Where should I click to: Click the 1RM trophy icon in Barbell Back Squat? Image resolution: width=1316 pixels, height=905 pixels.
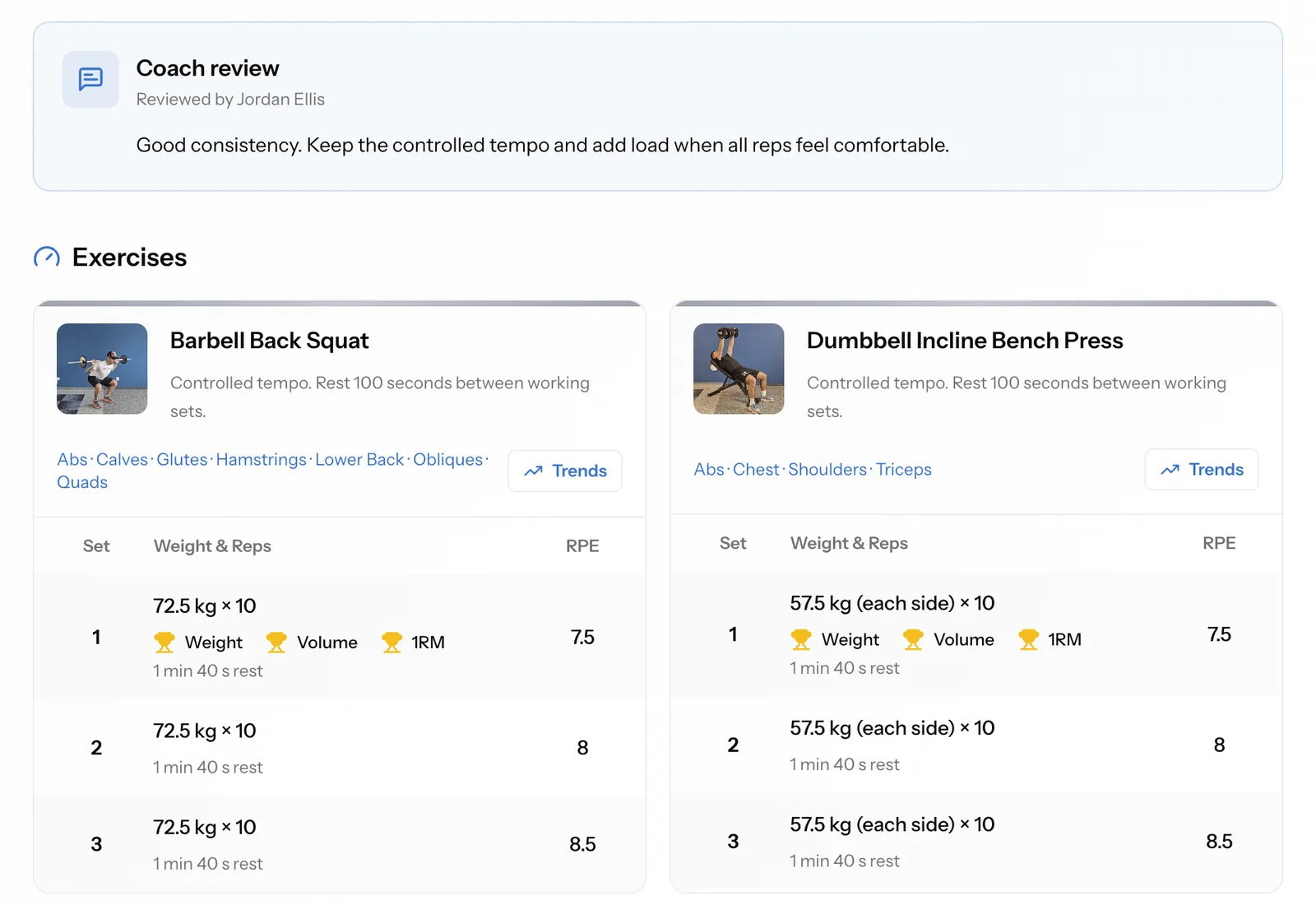[392, 642]
